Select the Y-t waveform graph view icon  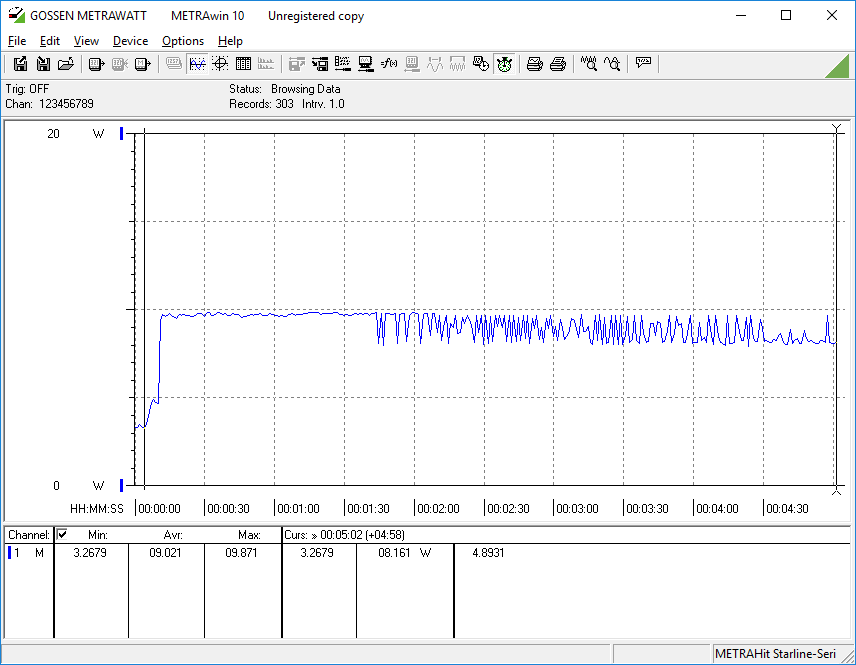pos(197,64)
